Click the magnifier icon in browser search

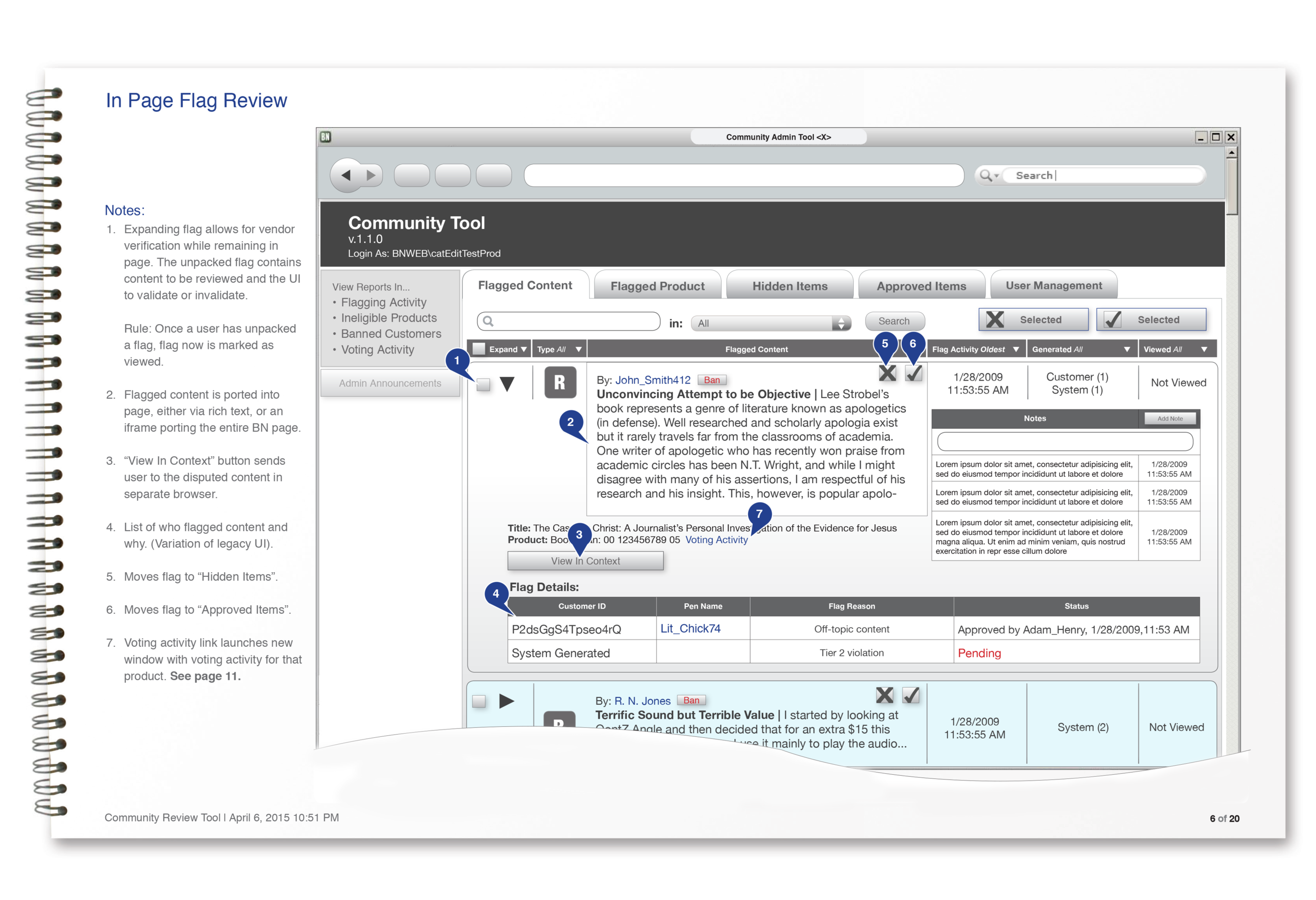986,175
